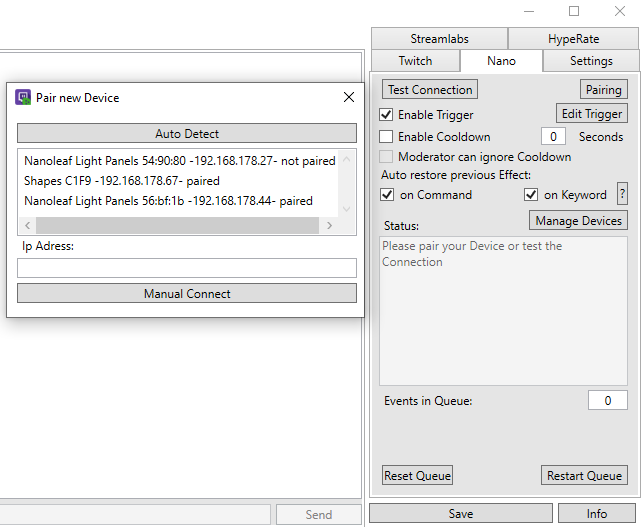Close the main application window

point(620,11)
